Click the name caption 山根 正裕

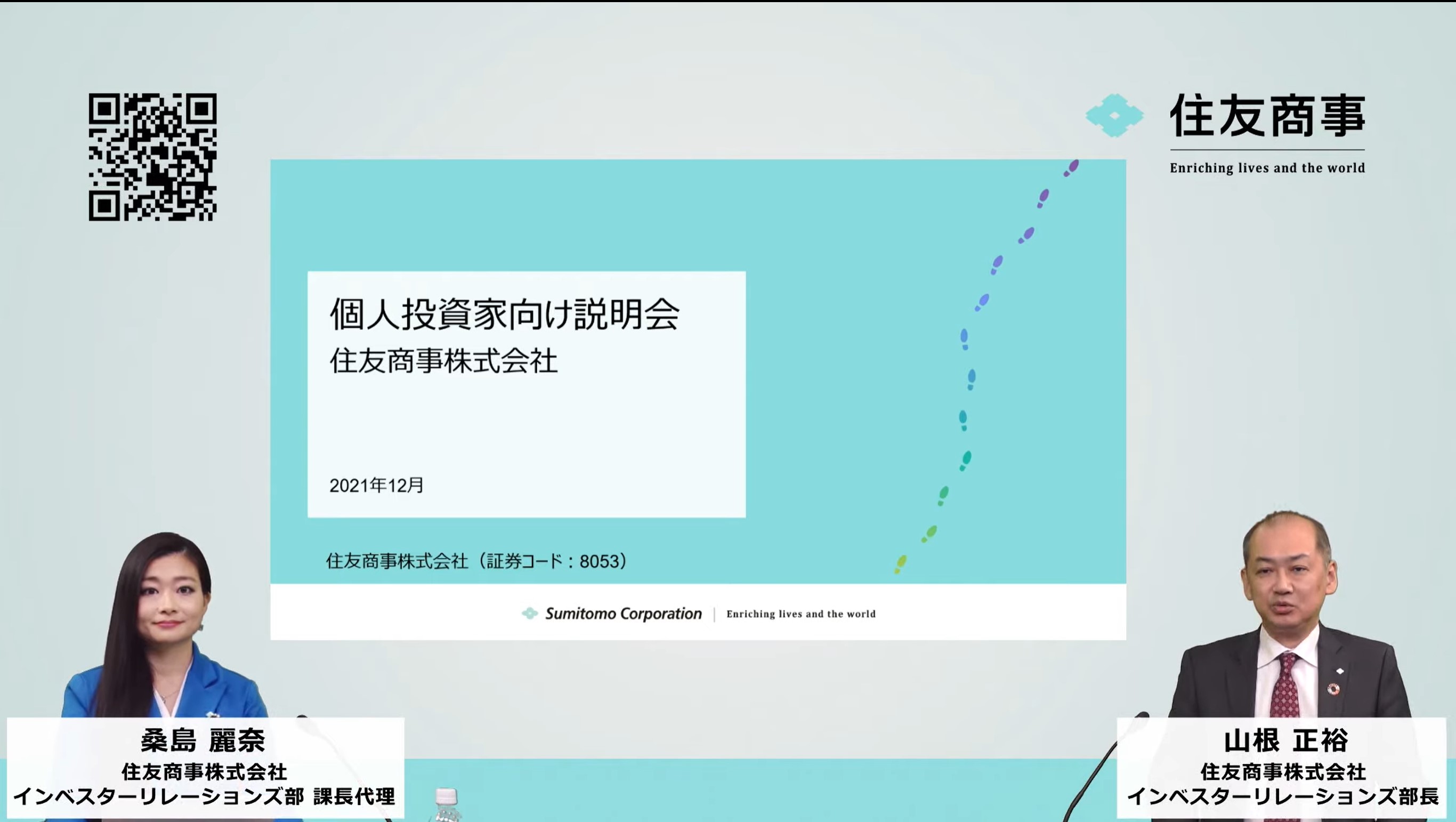point(1286,740)
